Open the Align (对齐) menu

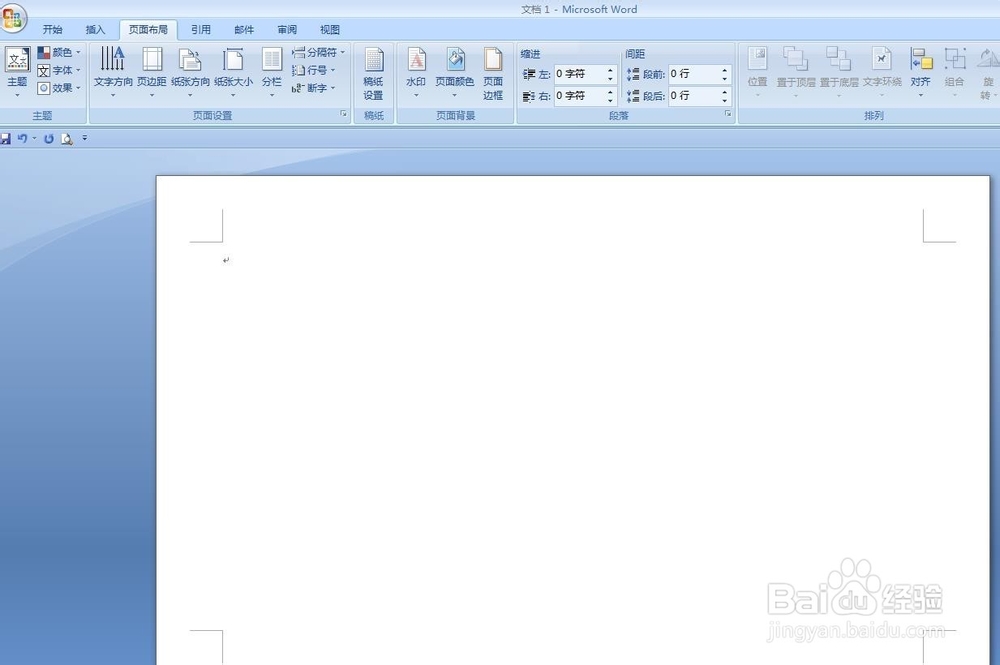[920, 70]
